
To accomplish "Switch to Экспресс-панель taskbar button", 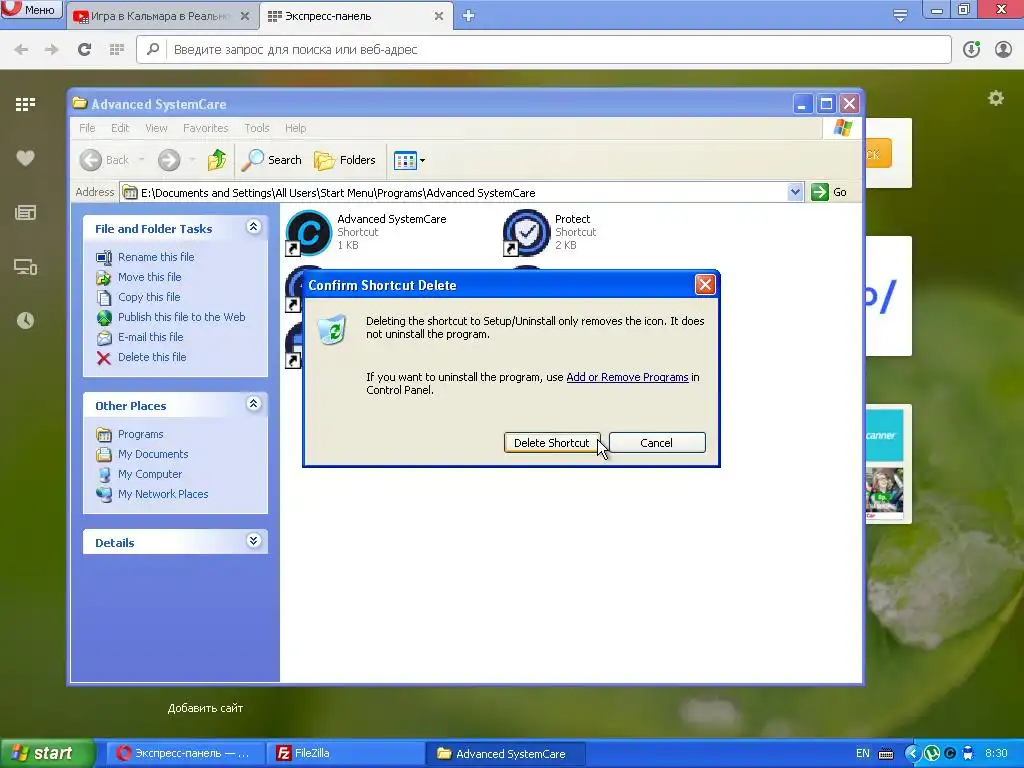I will pos(186,753).
